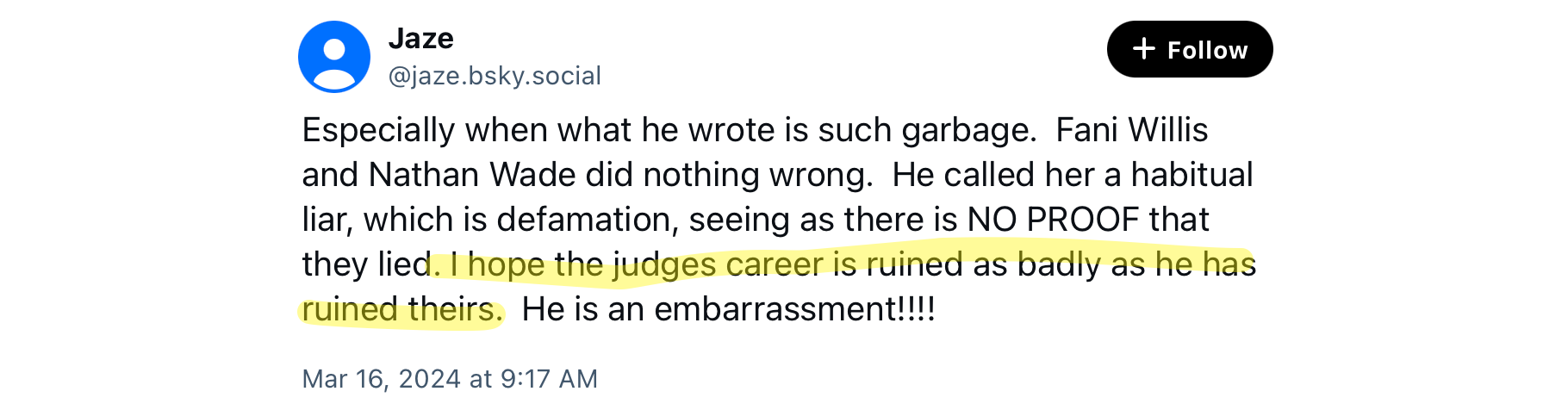The height and width of the screenshot is (410, 1568).
Task: Click the phrase "habitual" in post
Action: pos(1192,175)
